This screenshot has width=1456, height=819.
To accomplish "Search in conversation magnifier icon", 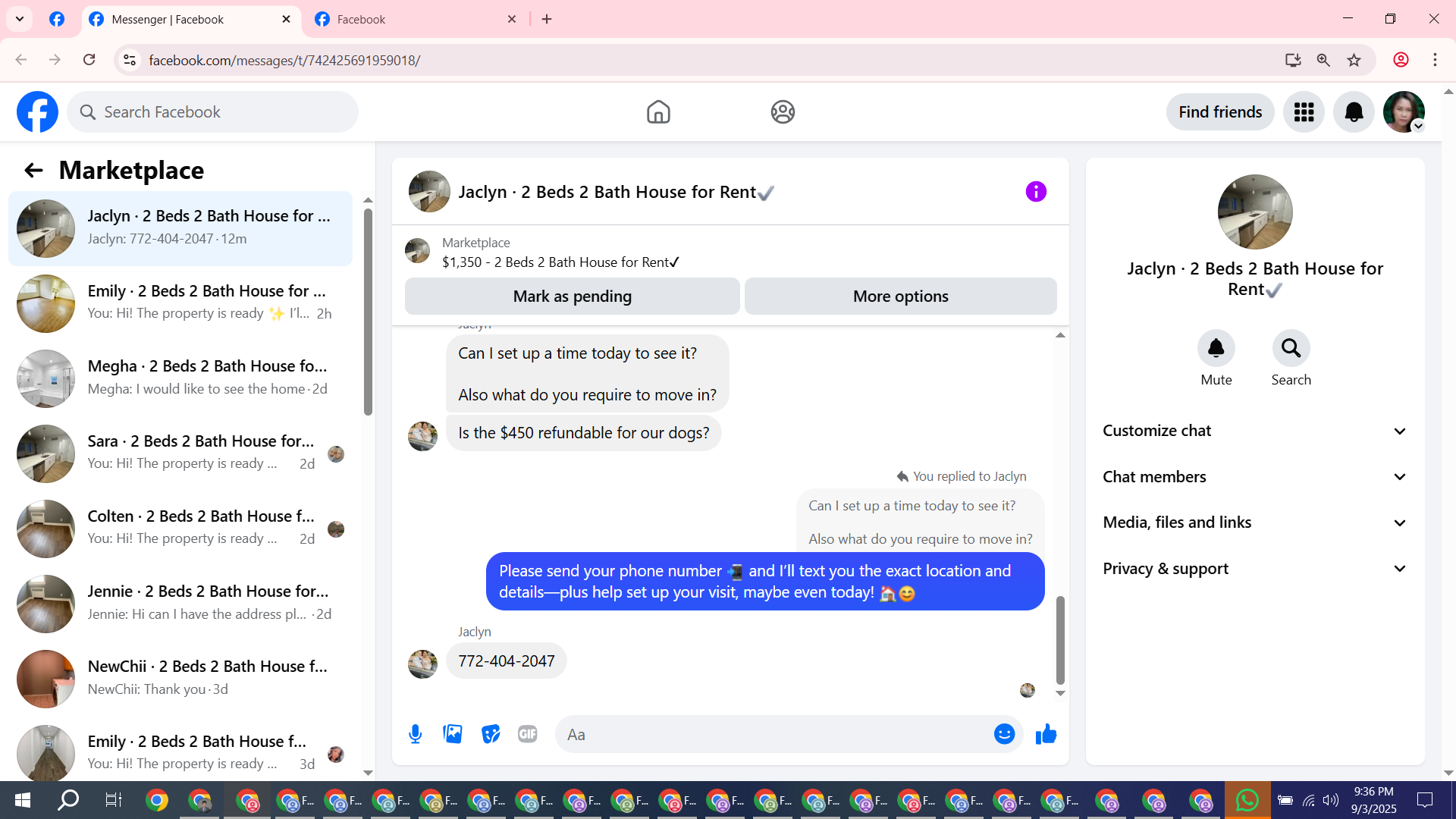I will [x=1291, y=348].
